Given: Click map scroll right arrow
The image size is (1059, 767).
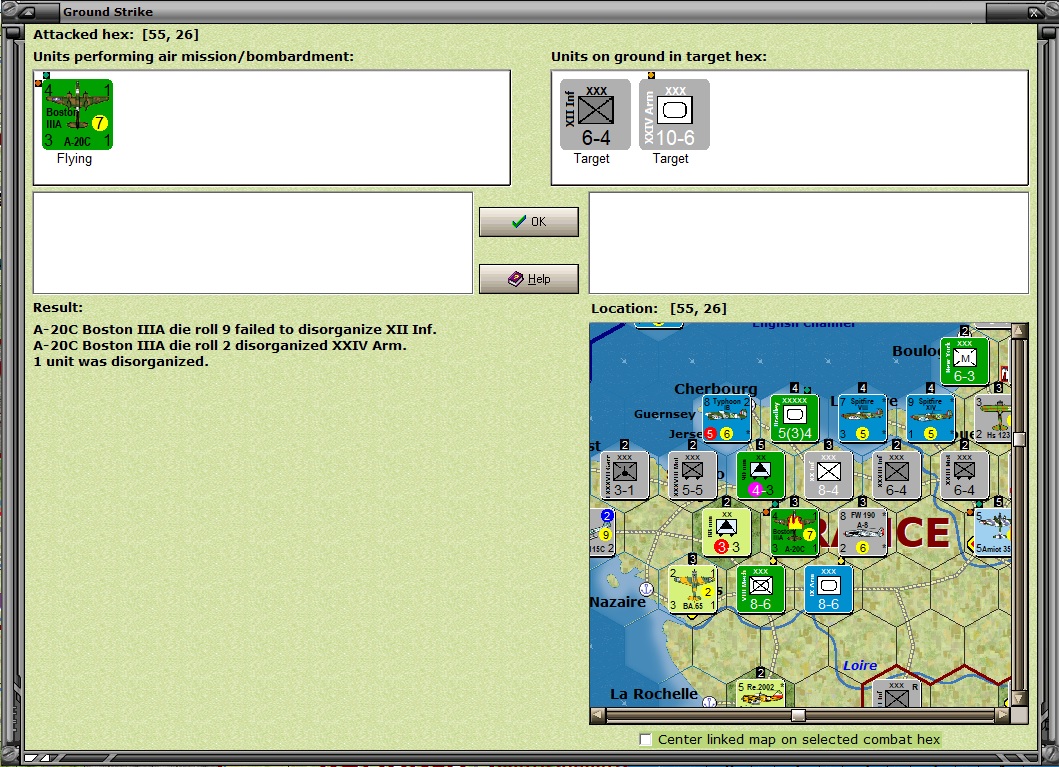Looking at the screenshot, I should (x=1003, y=714).
